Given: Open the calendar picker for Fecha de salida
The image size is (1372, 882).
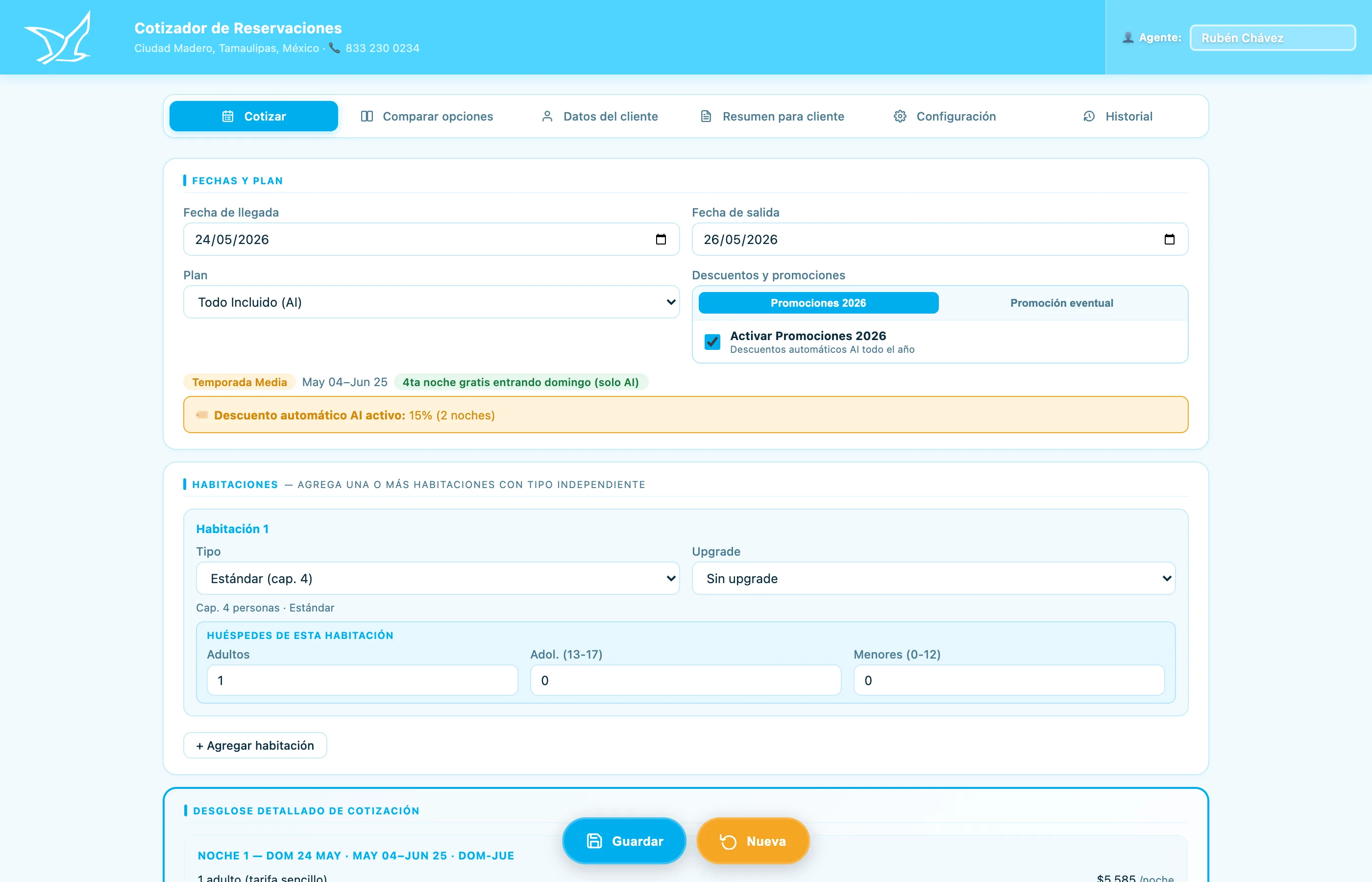Looking at the screenshot, I should point(1169,240).
